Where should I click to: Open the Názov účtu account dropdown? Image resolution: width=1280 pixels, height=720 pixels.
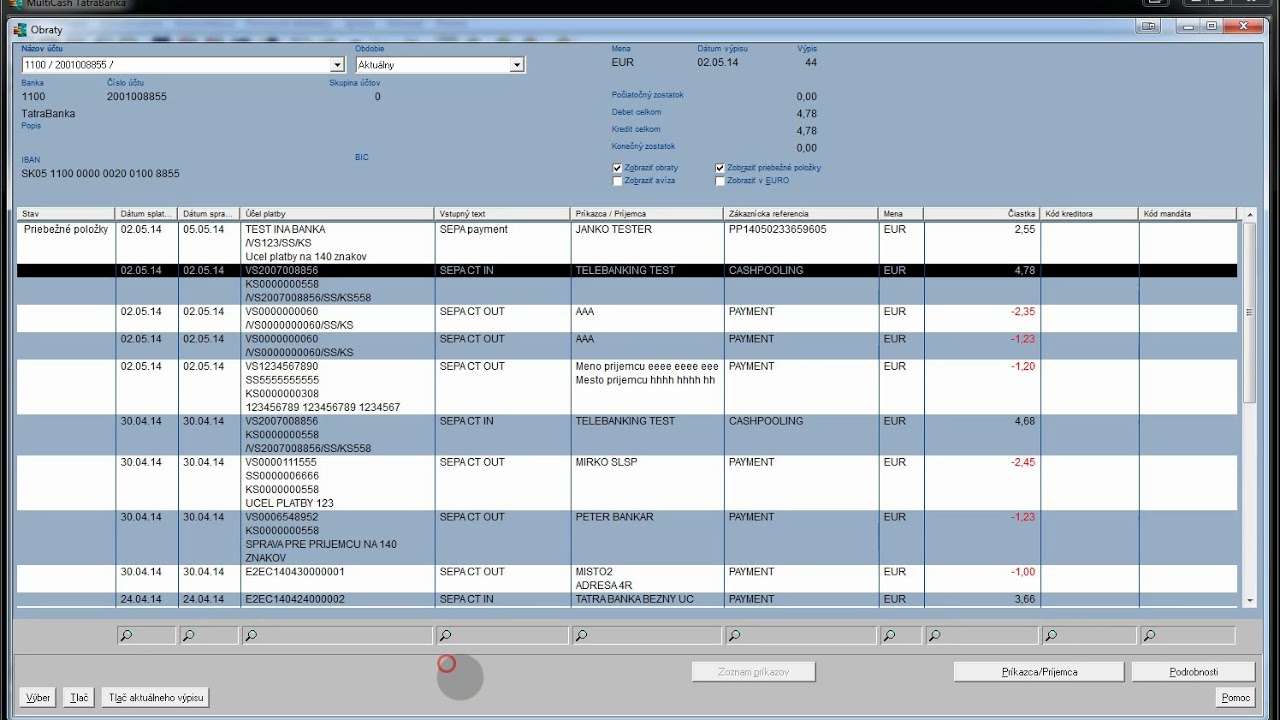[337, 65]
